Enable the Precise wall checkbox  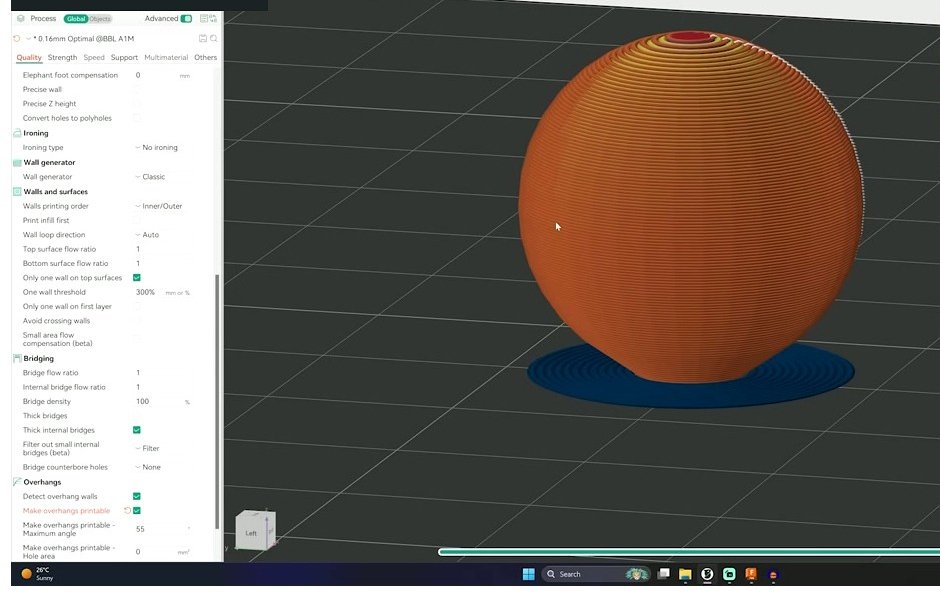(137, 89)
